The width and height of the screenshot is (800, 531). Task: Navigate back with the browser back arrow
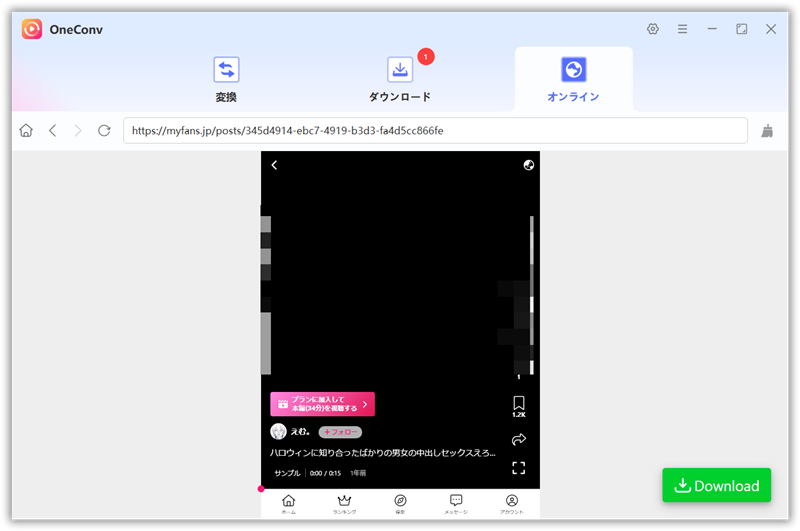pos(53,131)
